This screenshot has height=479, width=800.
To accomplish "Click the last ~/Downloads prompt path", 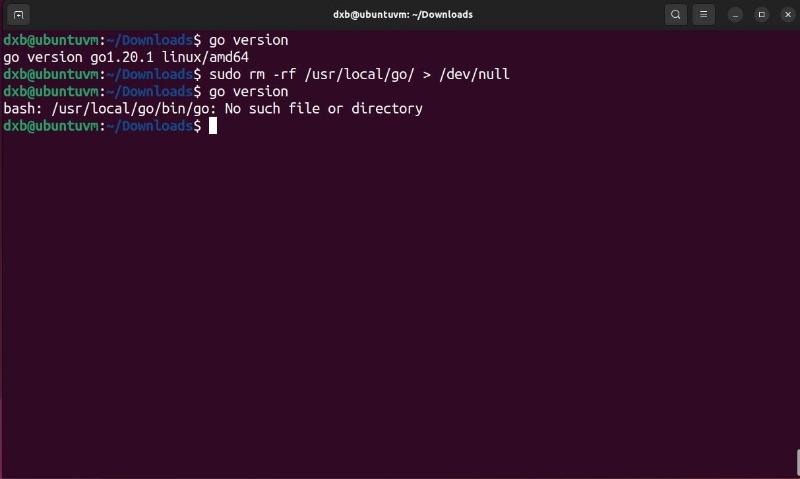I will coord(150,126).
